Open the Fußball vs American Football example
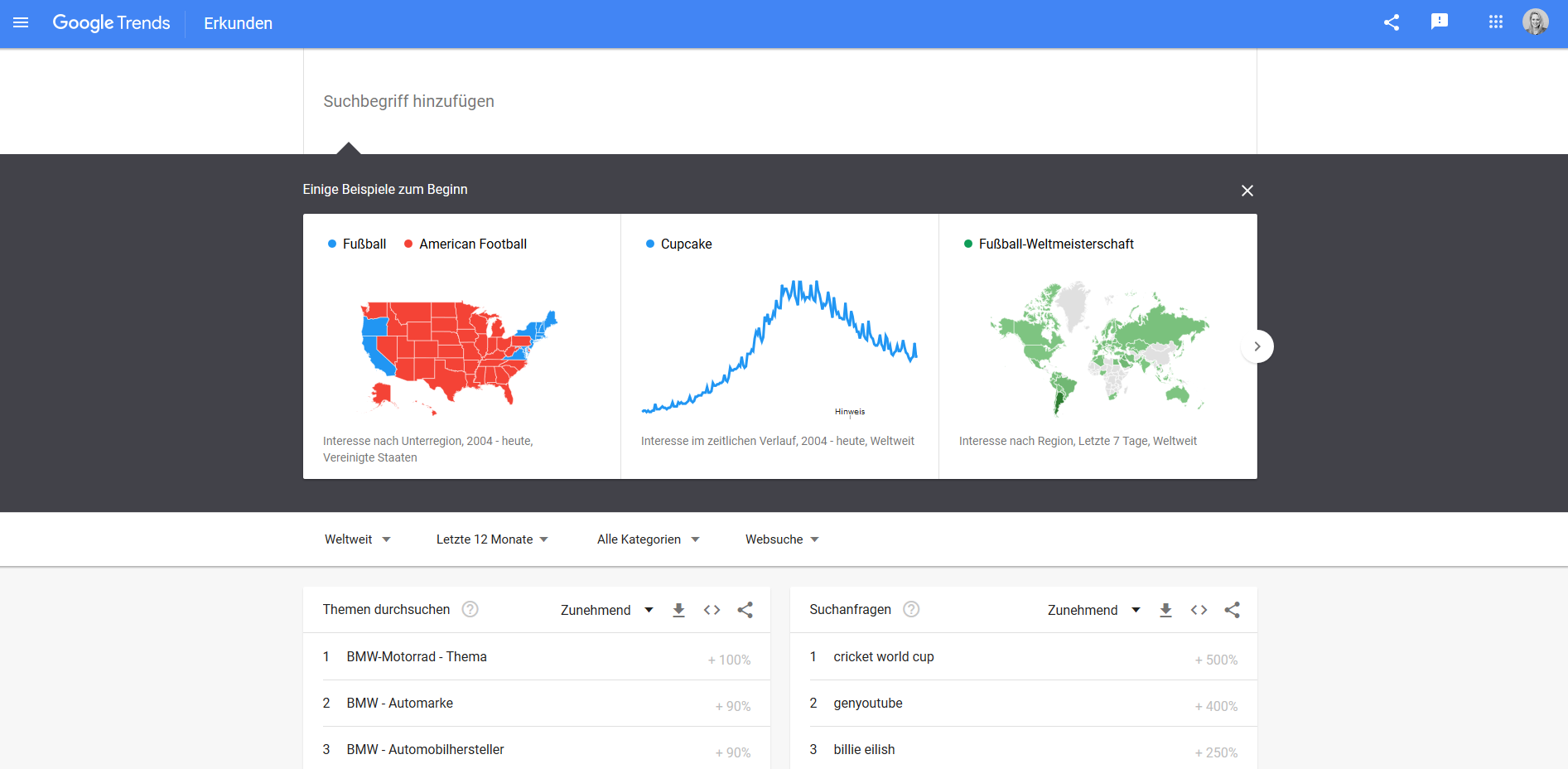Screen dimensions: 1568x769 click(x=461, y=346)
